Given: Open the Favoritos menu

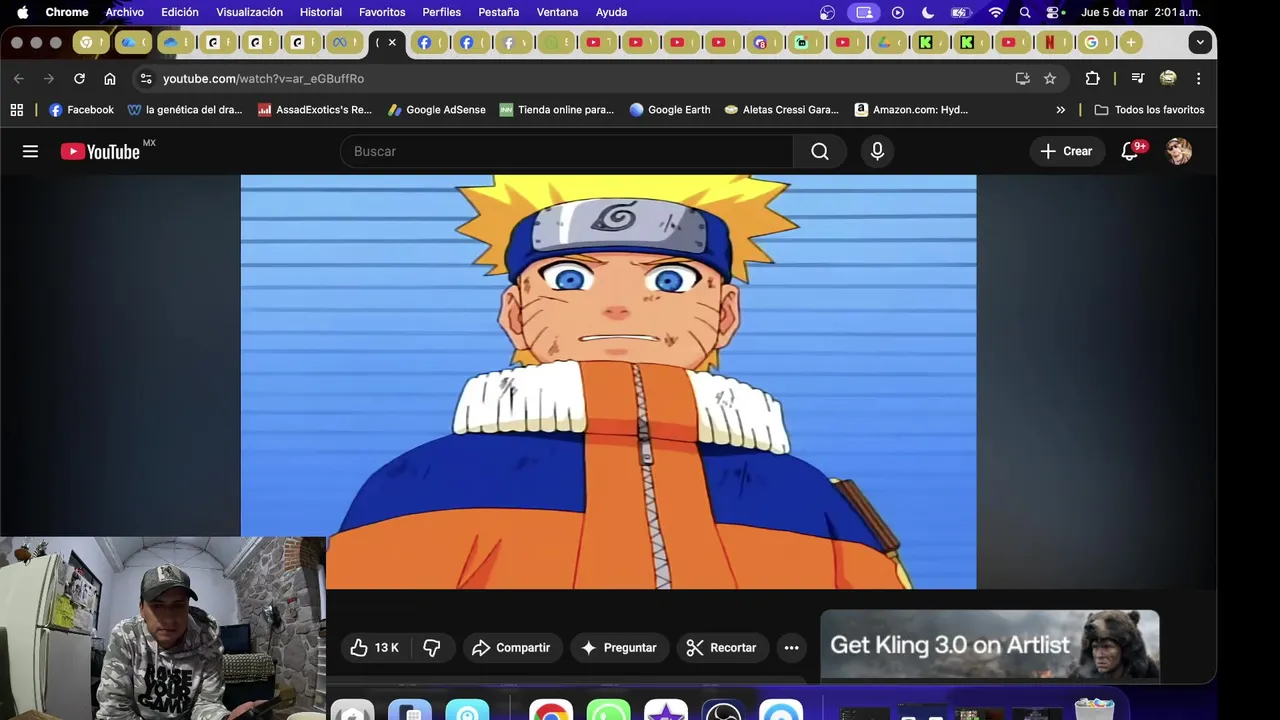Looking at the screenshot, I should point(382,12).
